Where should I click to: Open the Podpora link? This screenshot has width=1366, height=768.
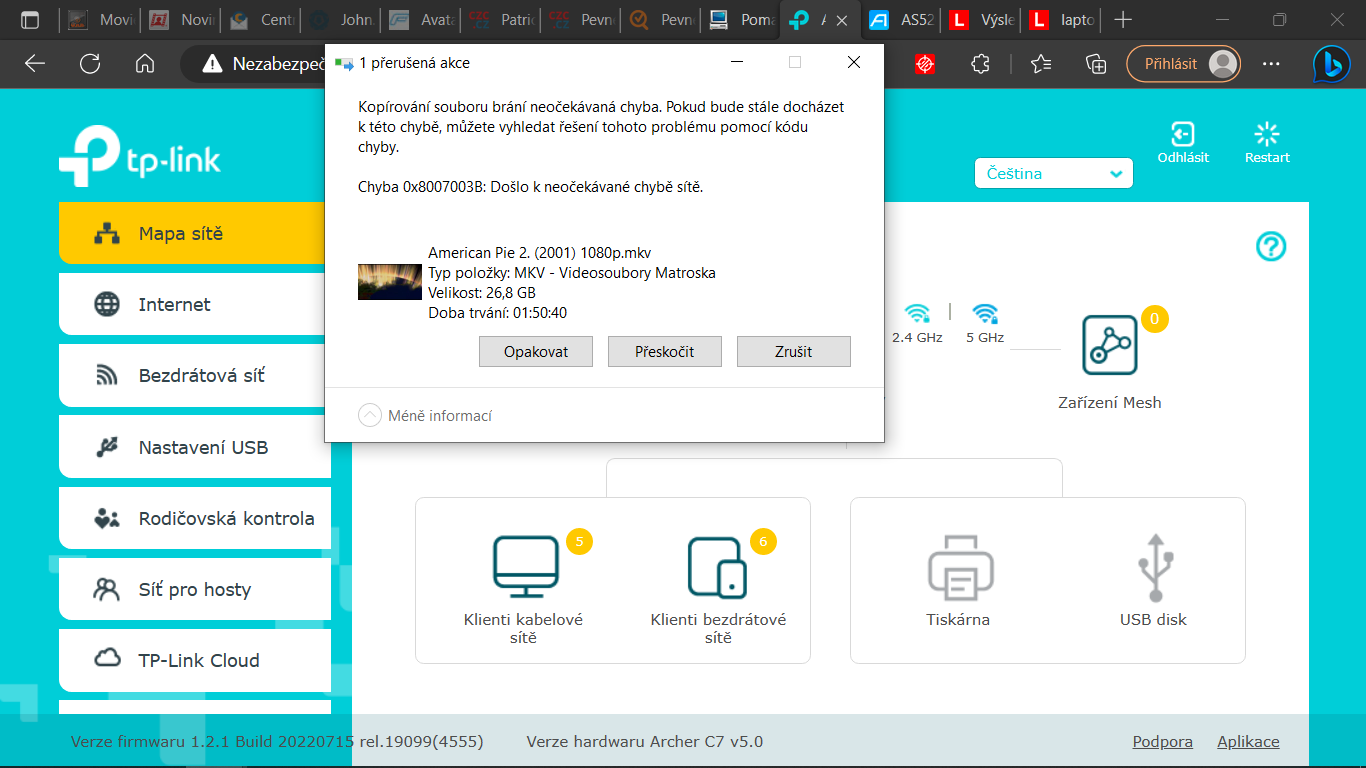[x=1162, y=742]
